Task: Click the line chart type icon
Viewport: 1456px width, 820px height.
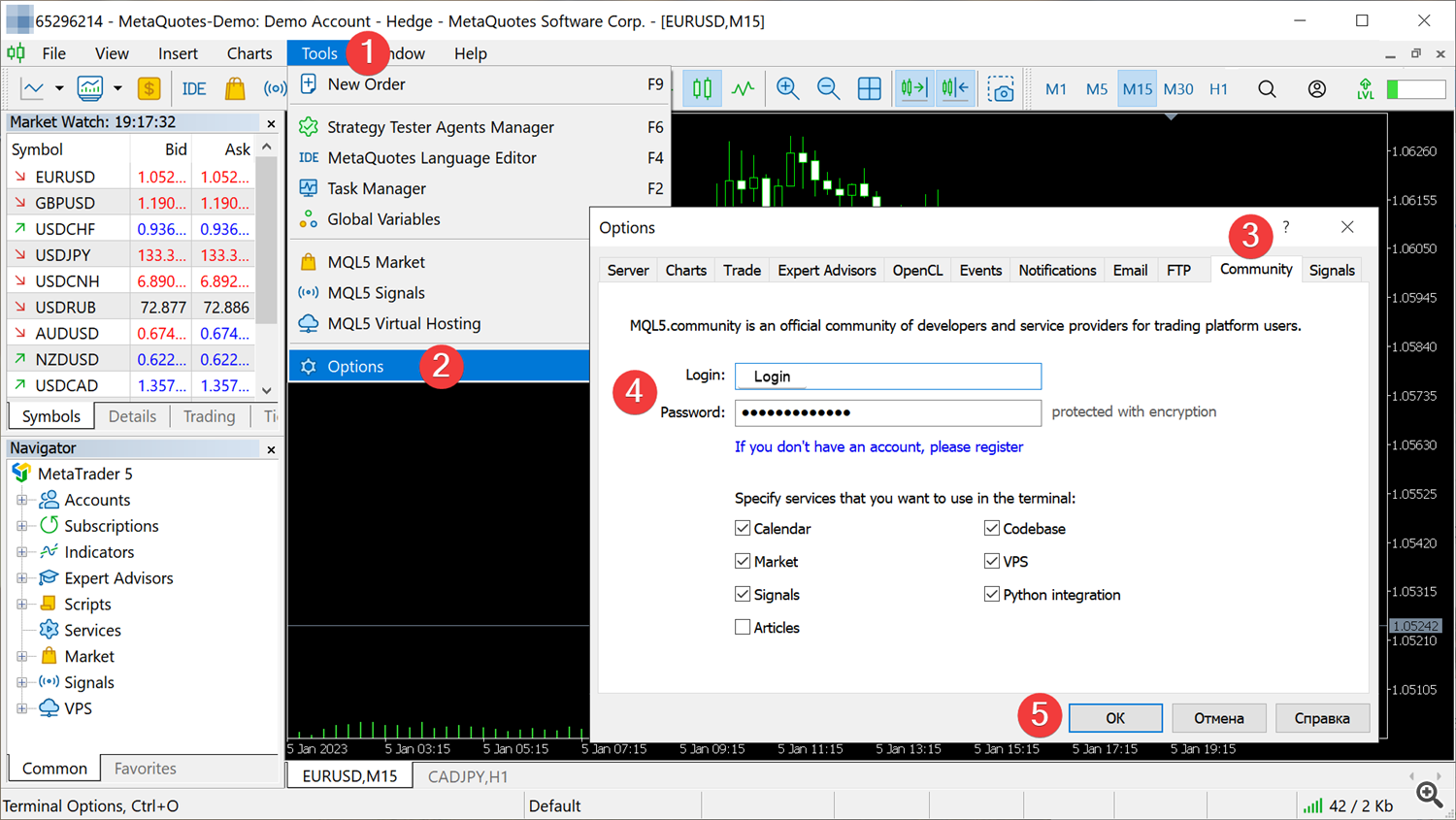Action: 32,89
